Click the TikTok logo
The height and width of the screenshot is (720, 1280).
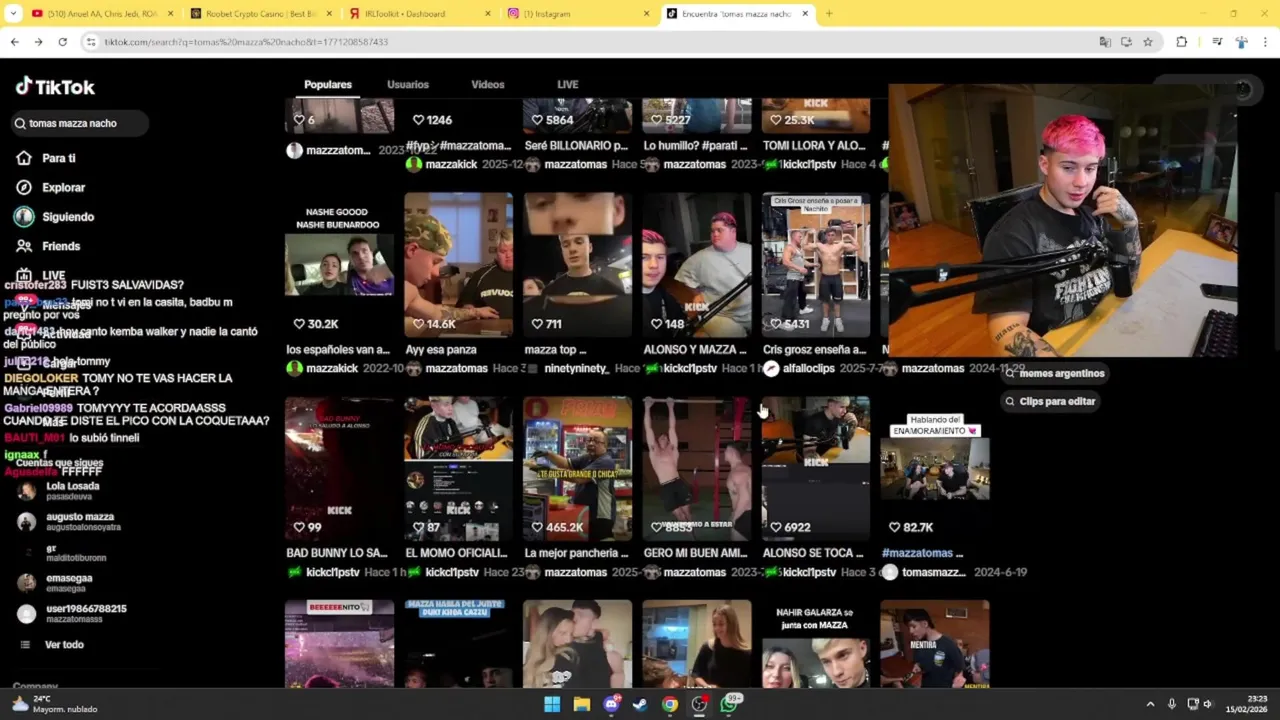55,87
